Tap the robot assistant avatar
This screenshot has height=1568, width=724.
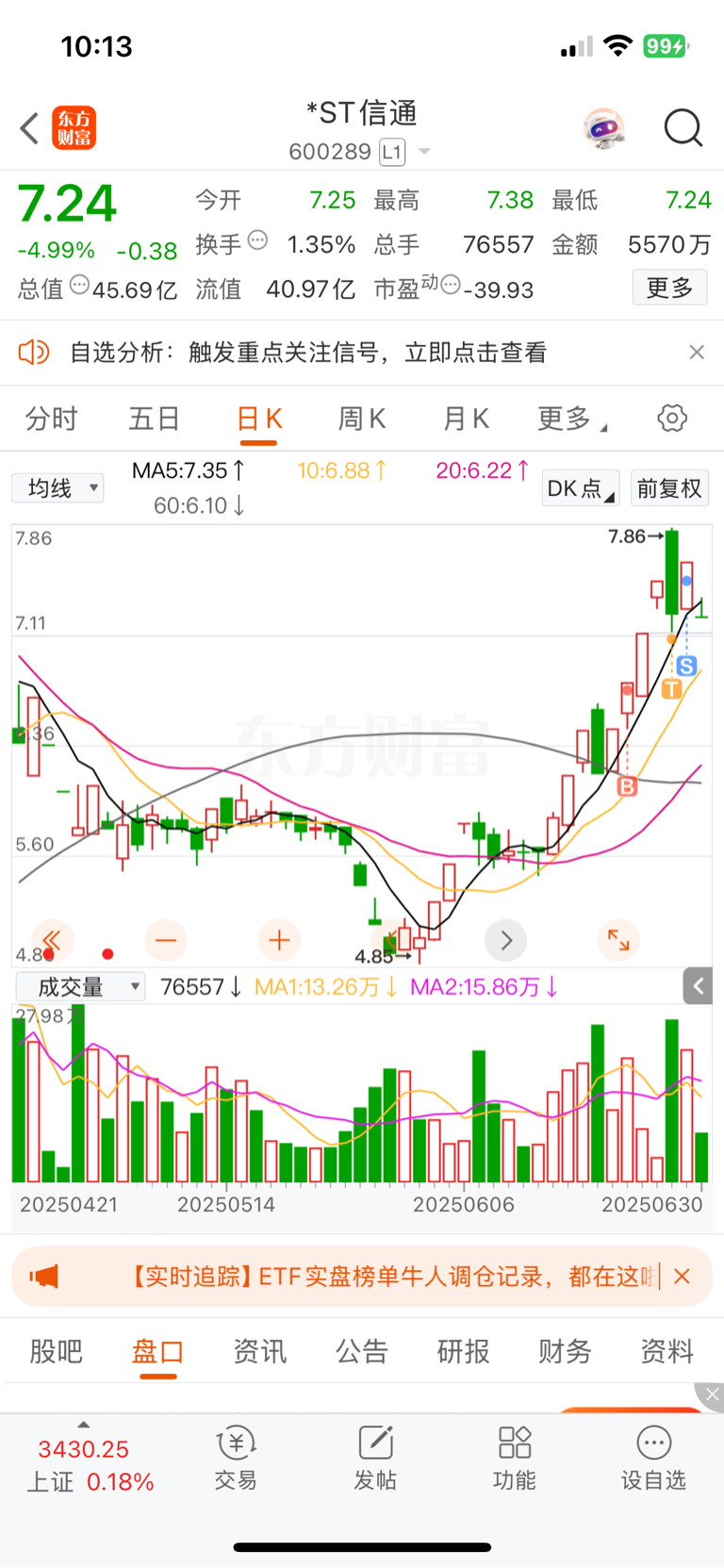[603, 128]
